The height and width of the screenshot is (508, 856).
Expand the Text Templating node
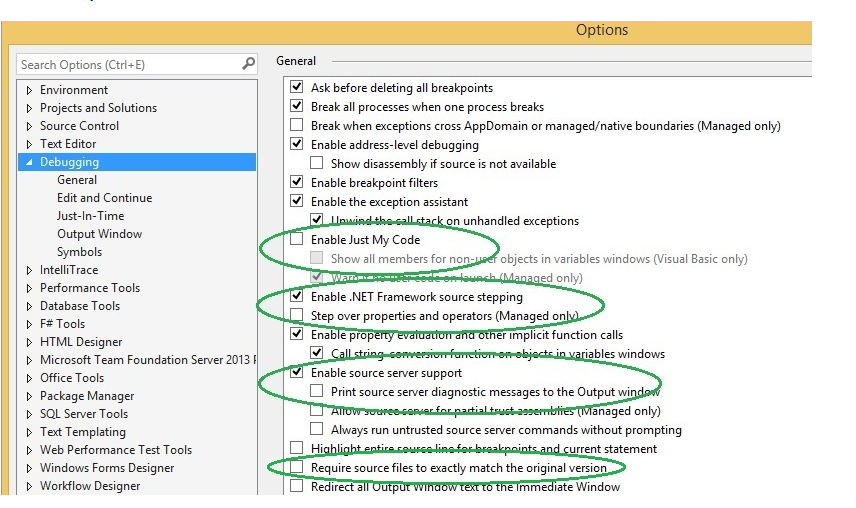click(x=29, y=432)
